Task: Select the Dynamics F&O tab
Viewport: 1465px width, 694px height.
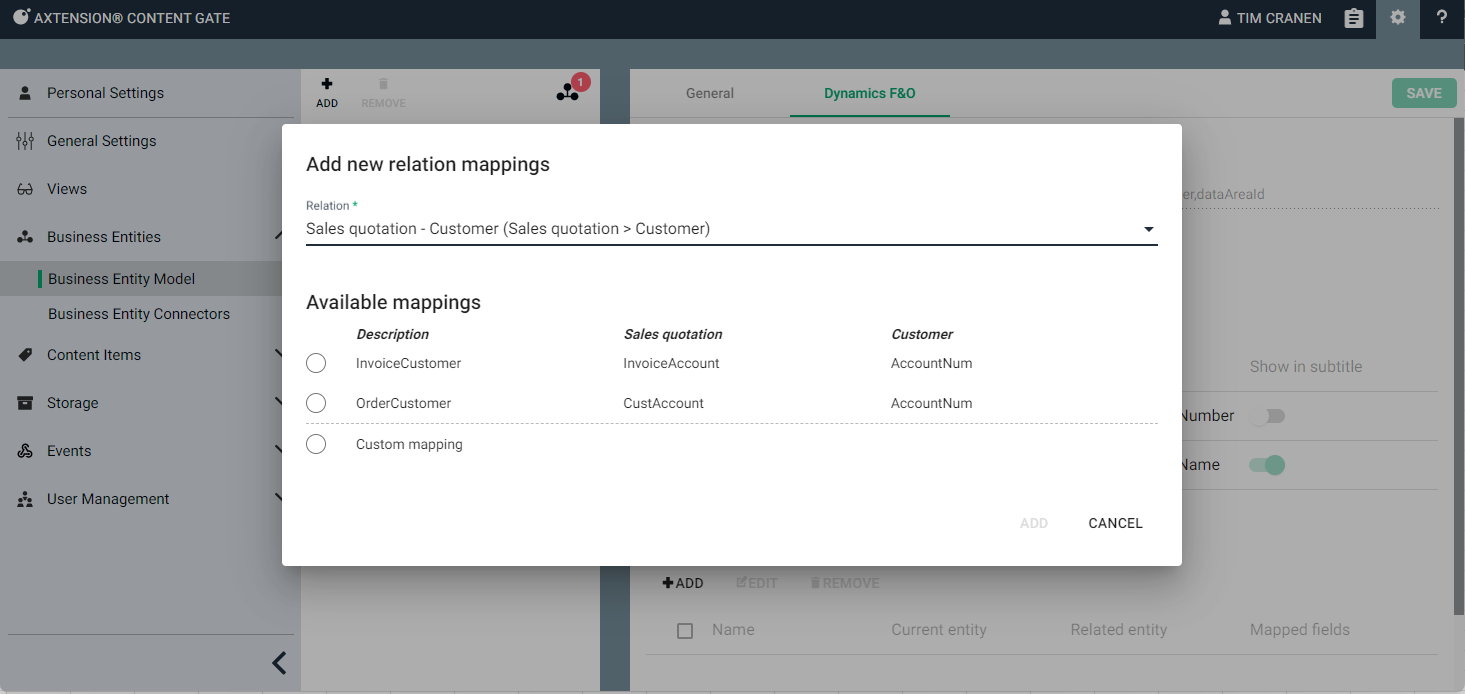Action: (869, 93)
